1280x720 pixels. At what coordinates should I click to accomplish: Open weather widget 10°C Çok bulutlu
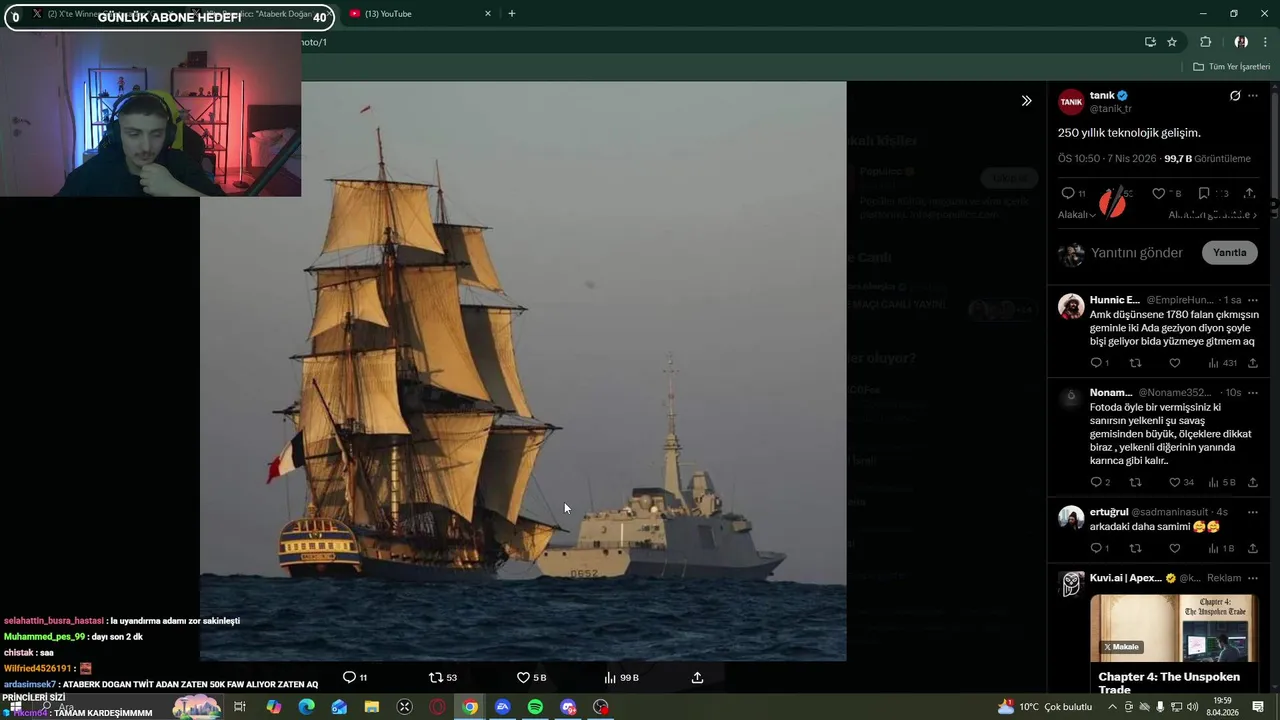(1044, 707)
